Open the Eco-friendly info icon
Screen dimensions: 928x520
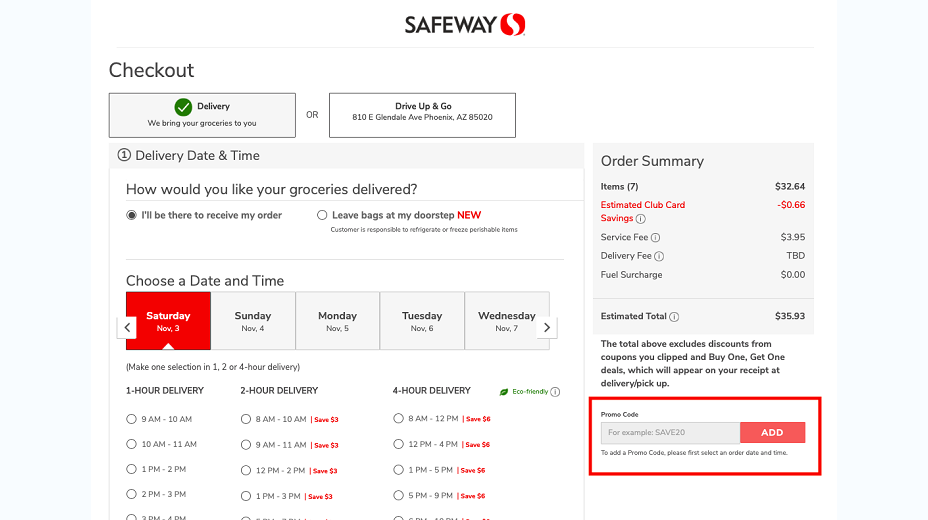pos(555,392)
